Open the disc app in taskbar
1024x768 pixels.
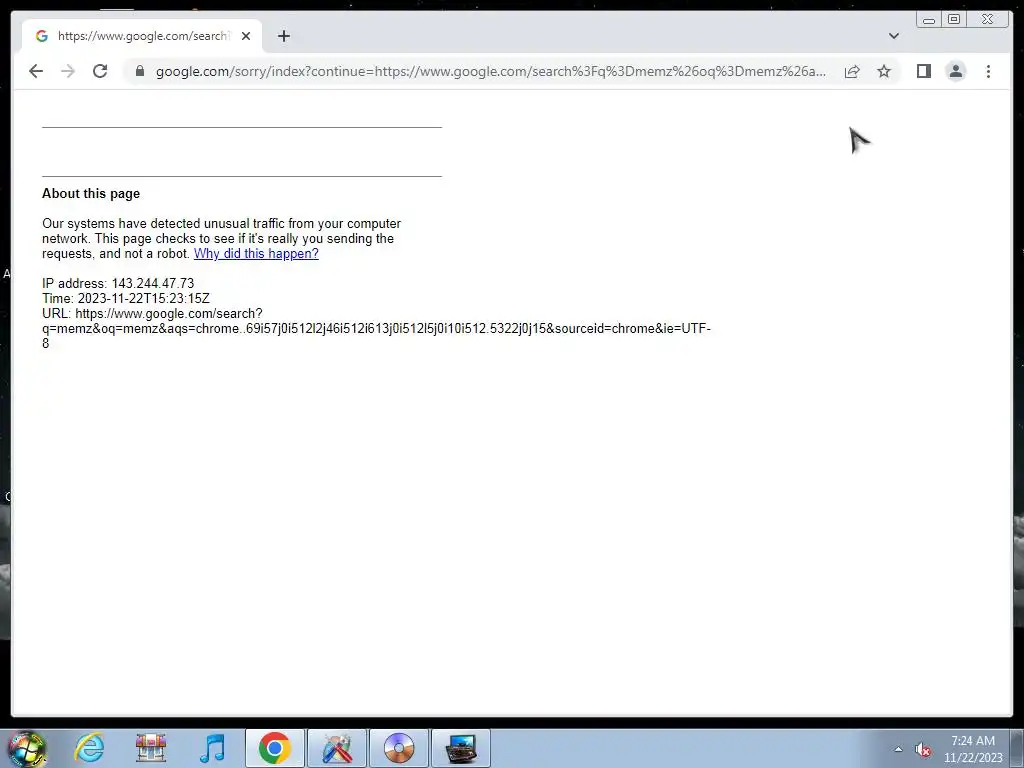(399, 748)
